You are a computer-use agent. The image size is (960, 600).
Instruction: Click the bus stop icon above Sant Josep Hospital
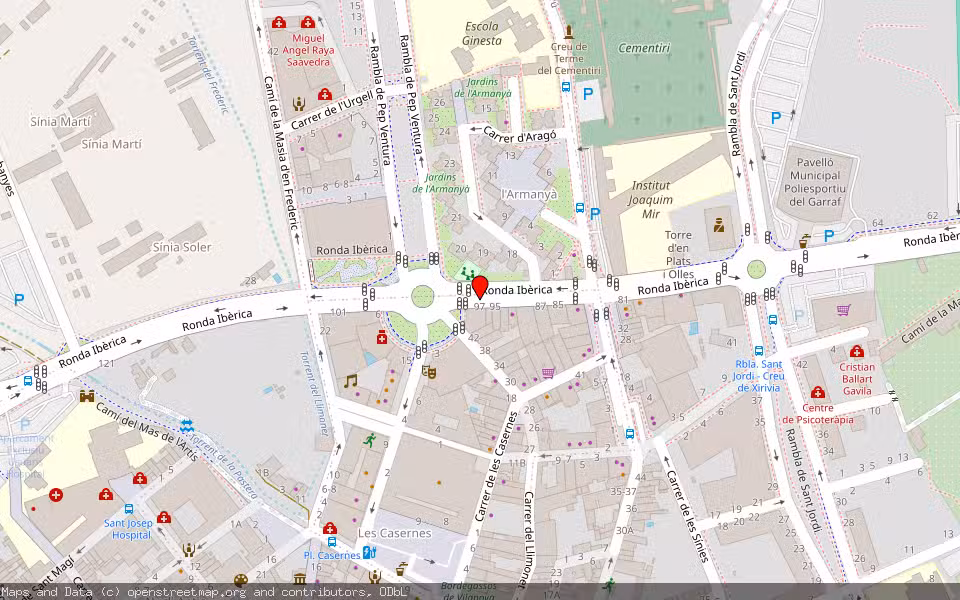[x=129, y=509]
